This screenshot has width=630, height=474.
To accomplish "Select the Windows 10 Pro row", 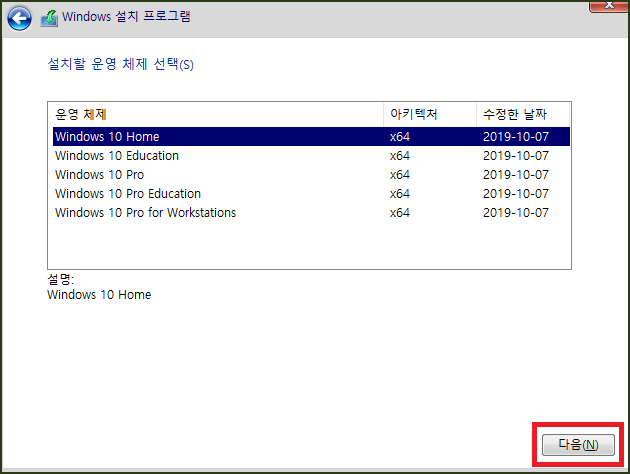I will point(311,174).
